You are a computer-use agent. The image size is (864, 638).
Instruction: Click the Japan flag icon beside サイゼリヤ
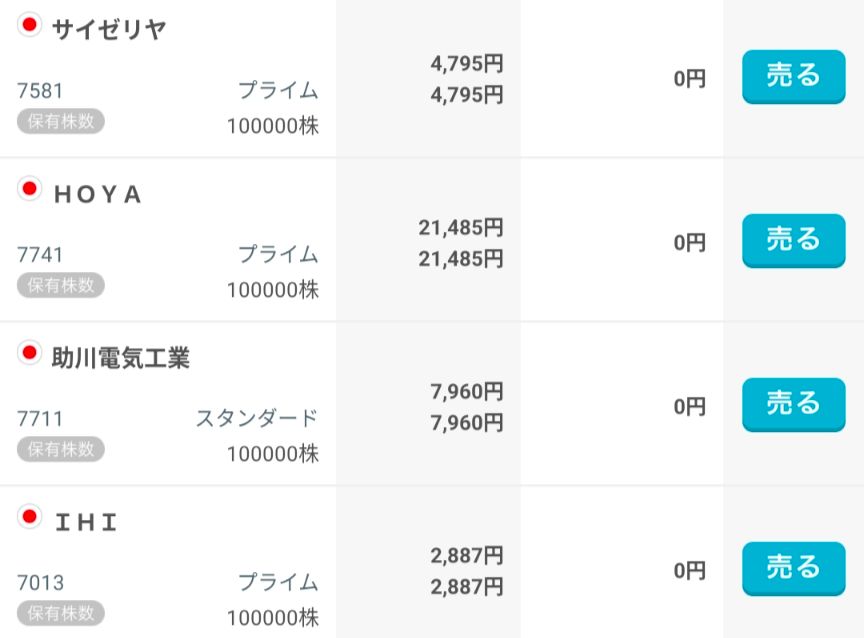coord(29,26)
